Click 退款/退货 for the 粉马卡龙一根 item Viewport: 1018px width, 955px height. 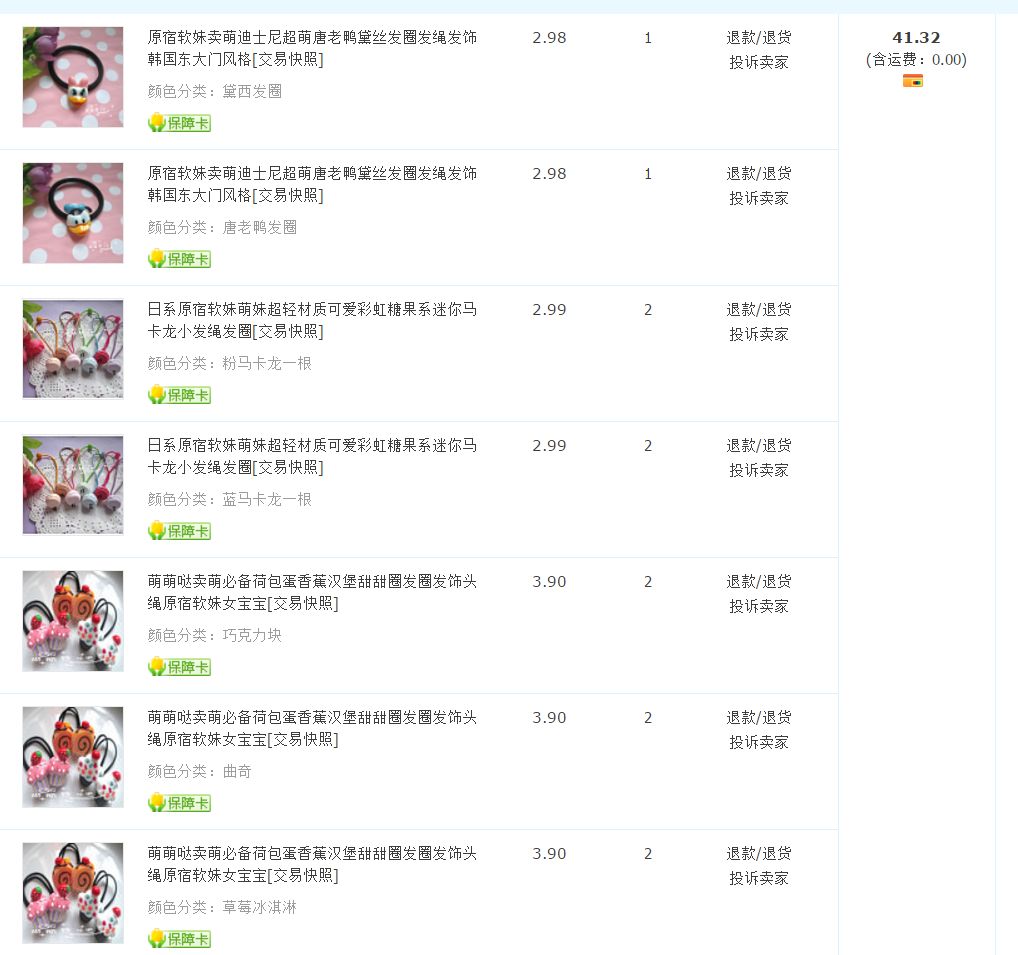click(758, 310)
